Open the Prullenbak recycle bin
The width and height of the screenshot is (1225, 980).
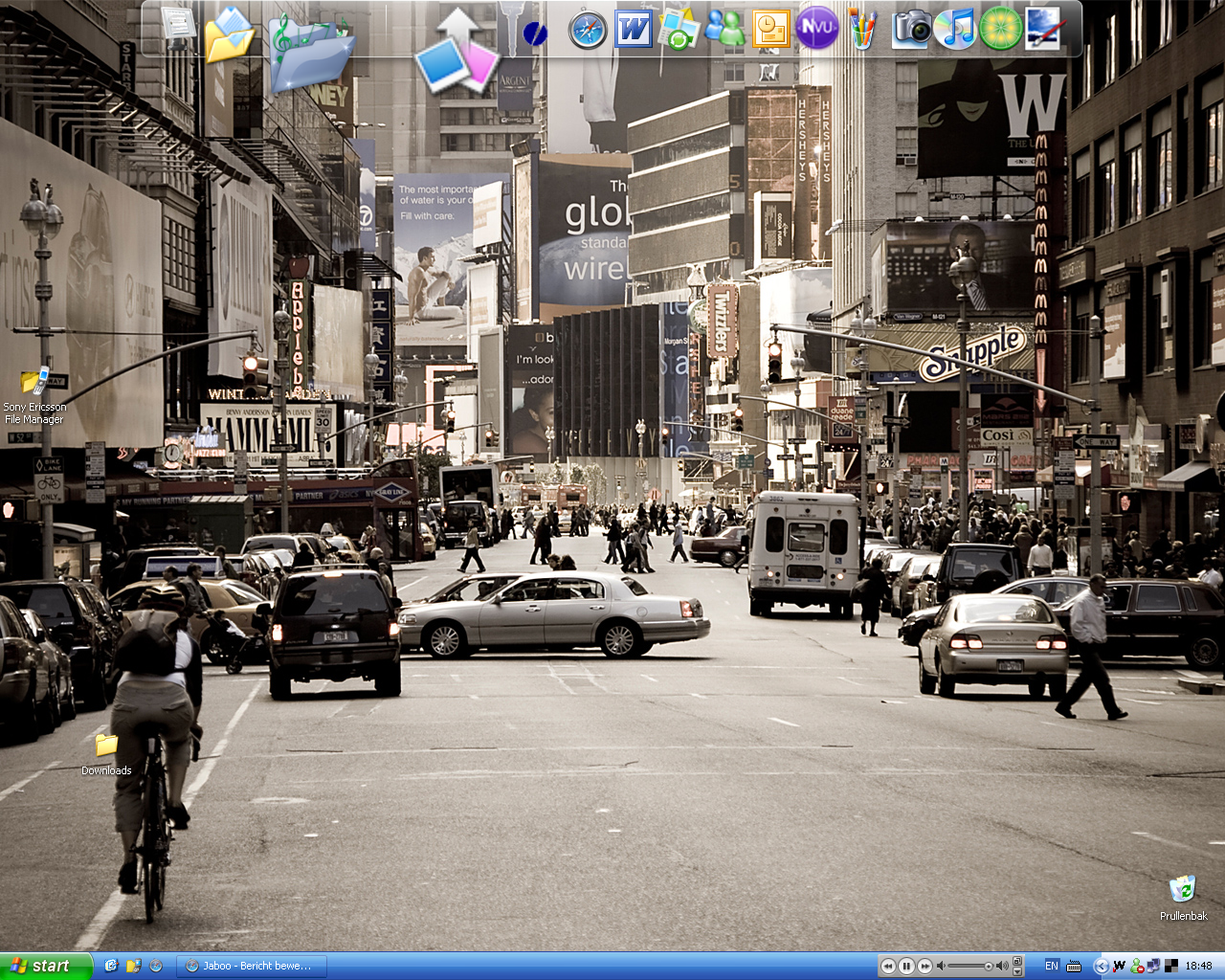click(1183, 890)
